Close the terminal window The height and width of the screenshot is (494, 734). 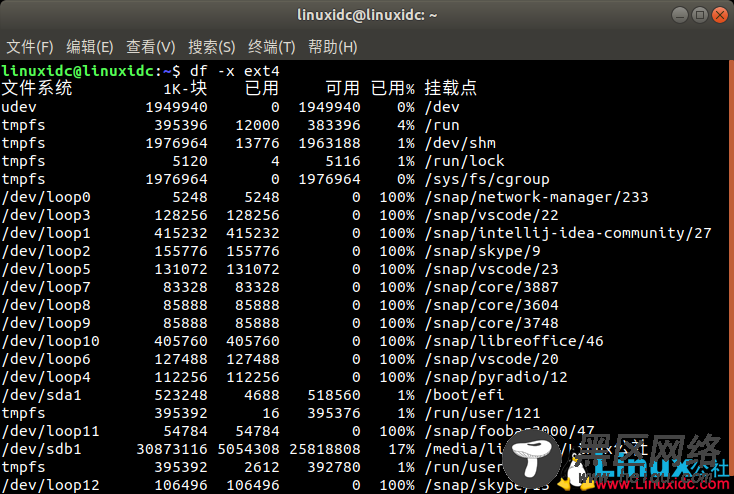pyautogui.click(x=720, y=15)
